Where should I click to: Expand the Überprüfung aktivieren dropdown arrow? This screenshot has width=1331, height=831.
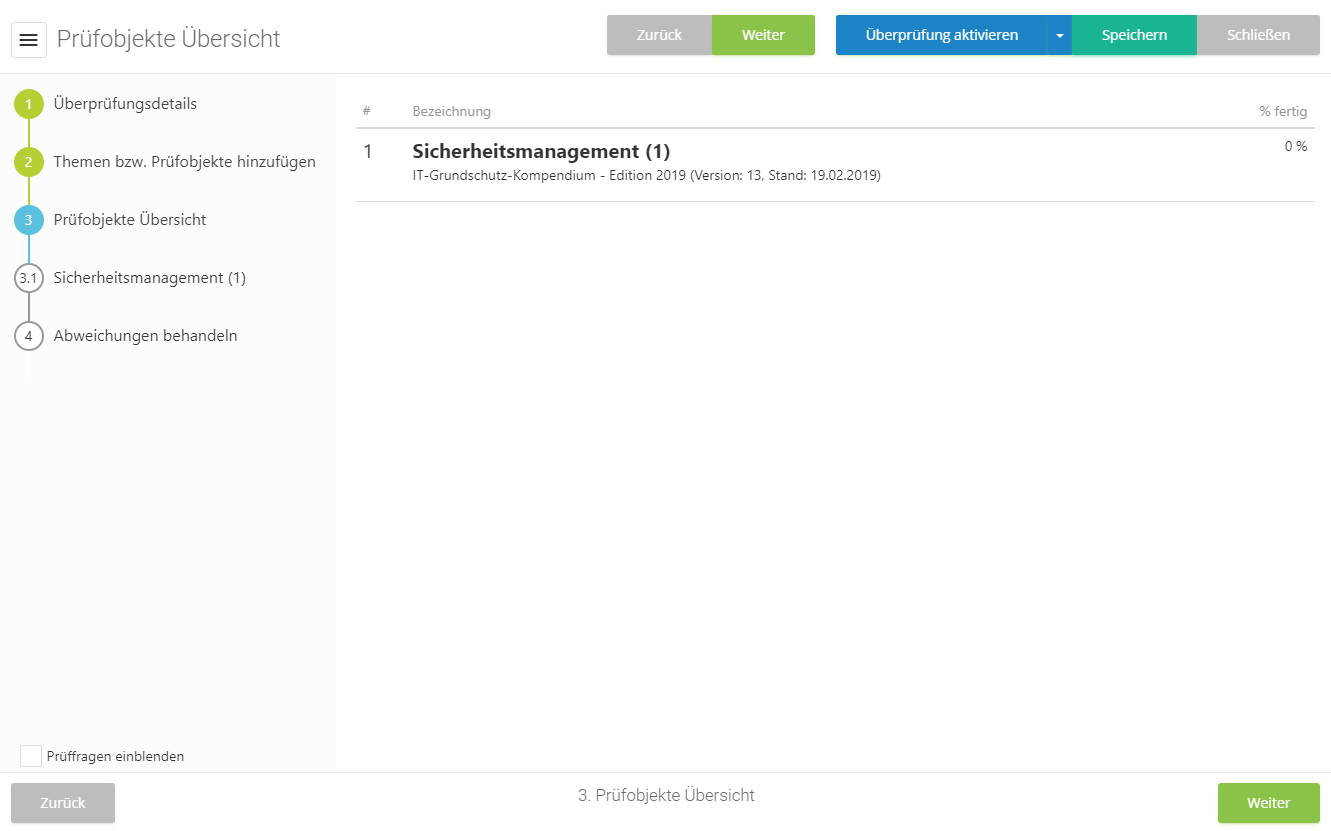[x=1059, y=36]
